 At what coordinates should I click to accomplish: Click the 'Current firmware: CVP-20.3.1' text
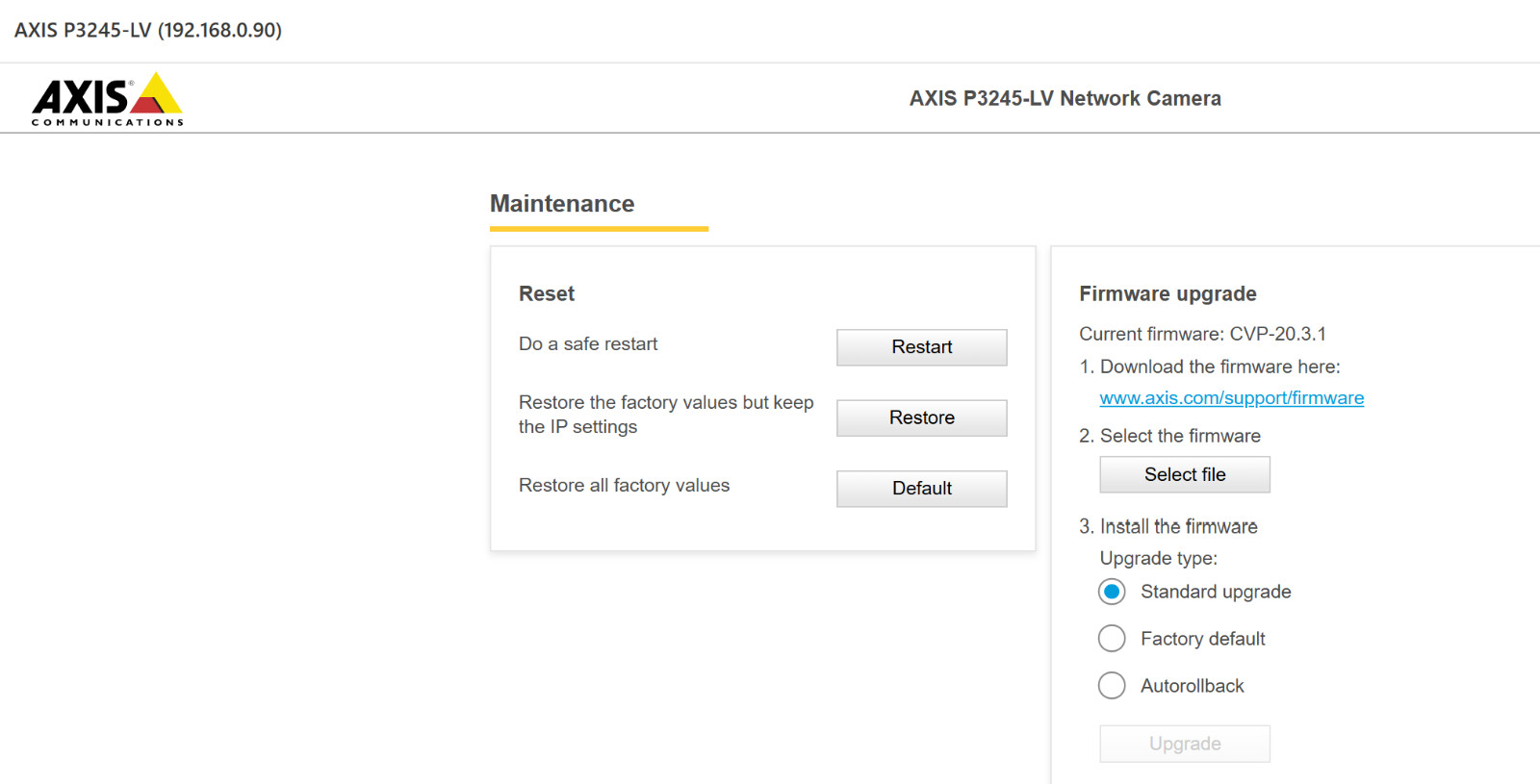pos(1202,334)
